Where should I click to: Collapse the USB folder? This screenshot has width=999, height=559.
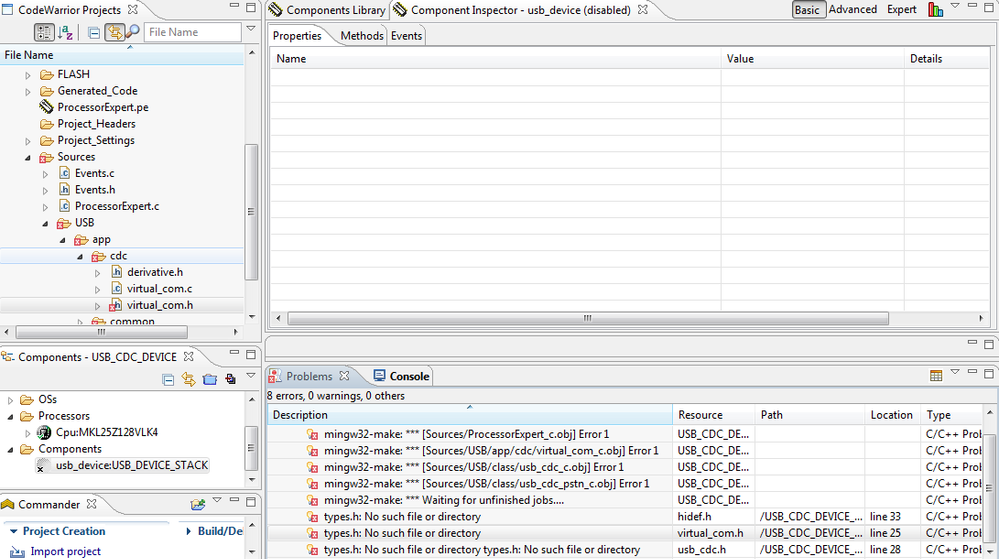(45, 223)
